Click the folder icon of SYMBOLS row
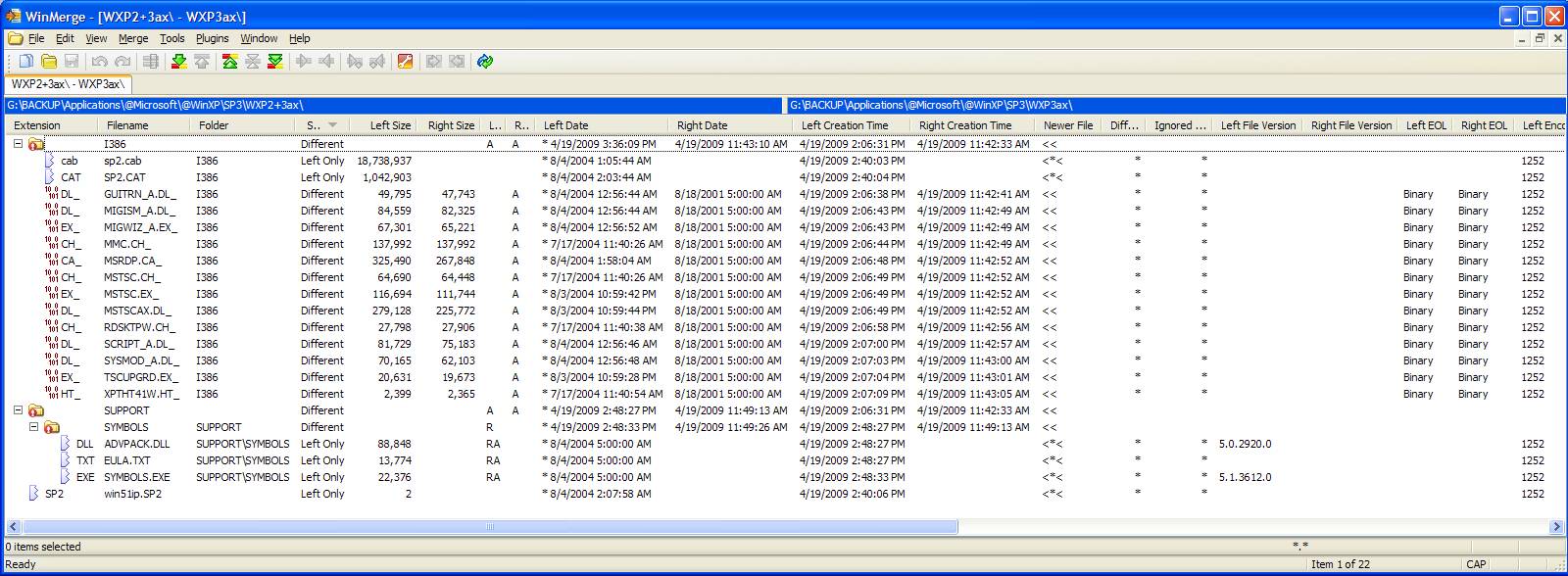The height and width of the screenshot is (576, 1568). coord(51,427)
